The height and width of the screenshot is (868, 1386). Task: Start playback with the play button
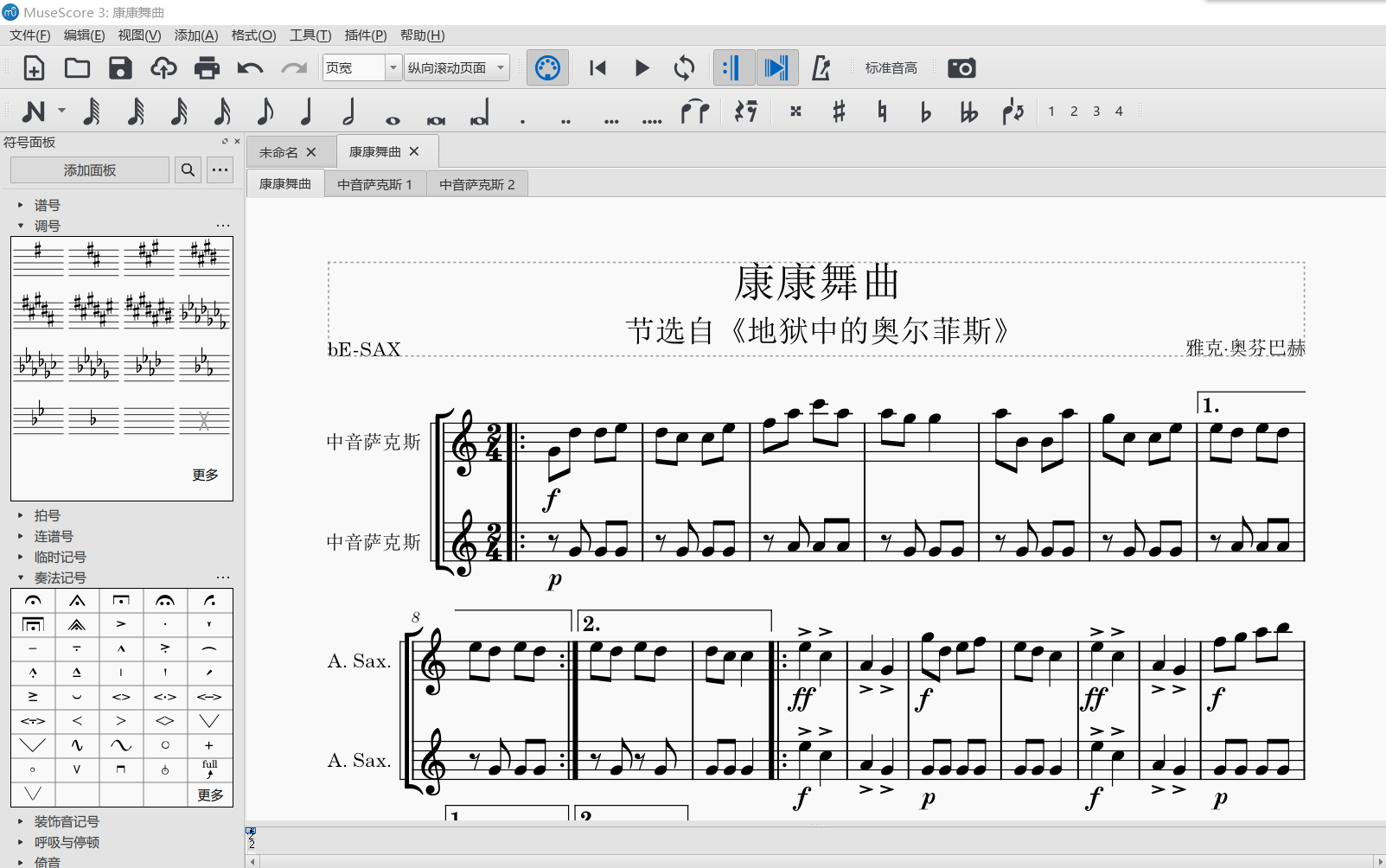point(642,67)
